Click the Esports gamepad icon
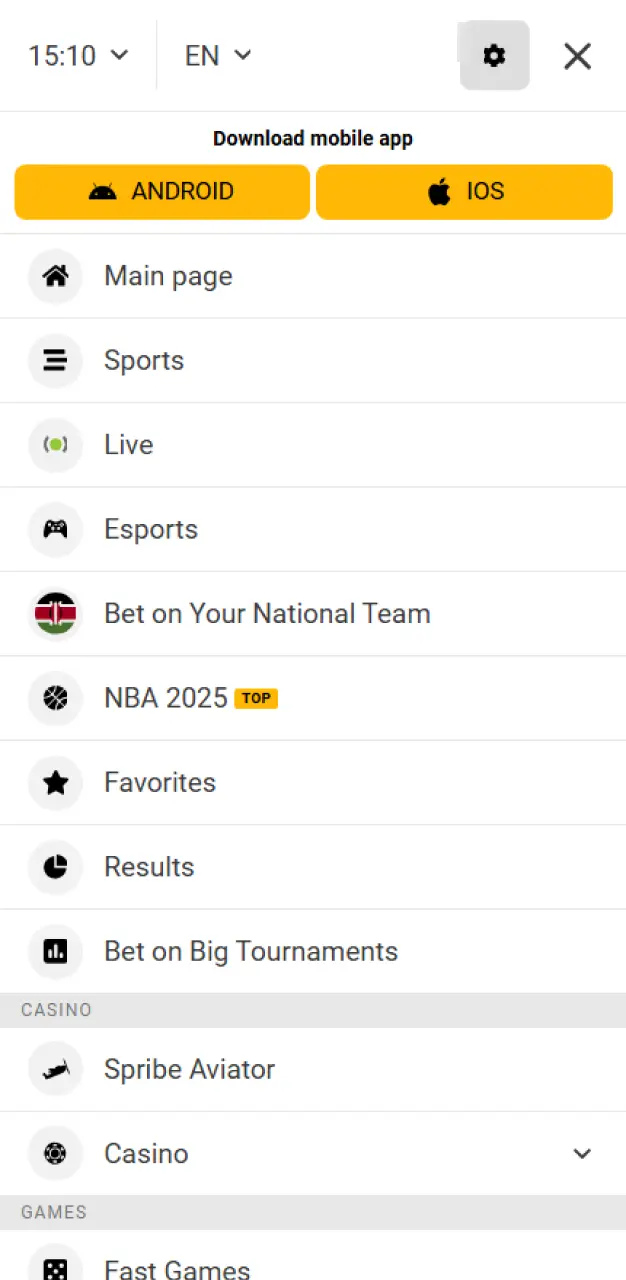This screenshot has height=1280, width=626. pos(55,529)
